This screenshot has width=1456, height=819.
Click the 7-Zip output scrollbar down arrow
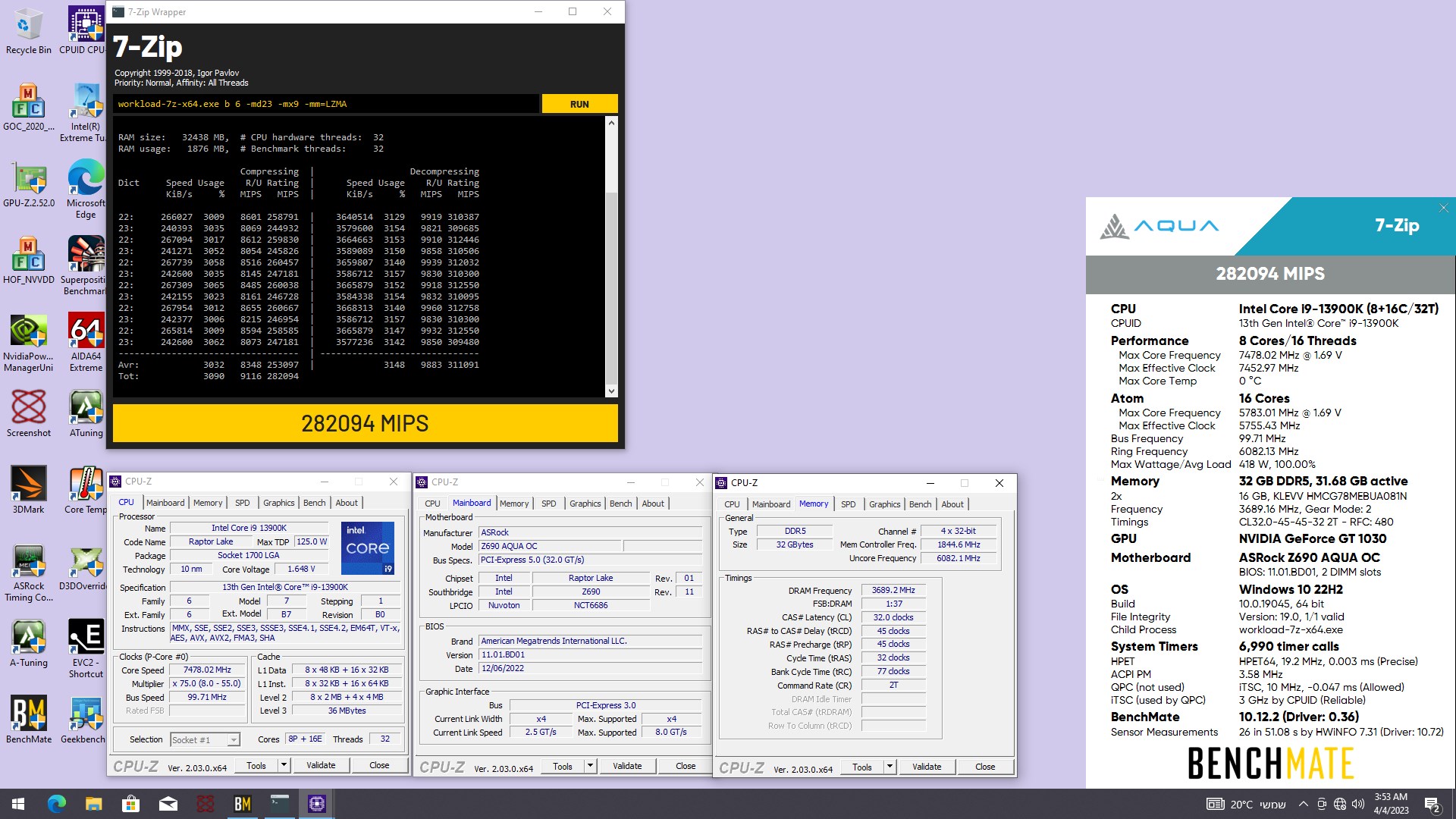coord(611,391)
